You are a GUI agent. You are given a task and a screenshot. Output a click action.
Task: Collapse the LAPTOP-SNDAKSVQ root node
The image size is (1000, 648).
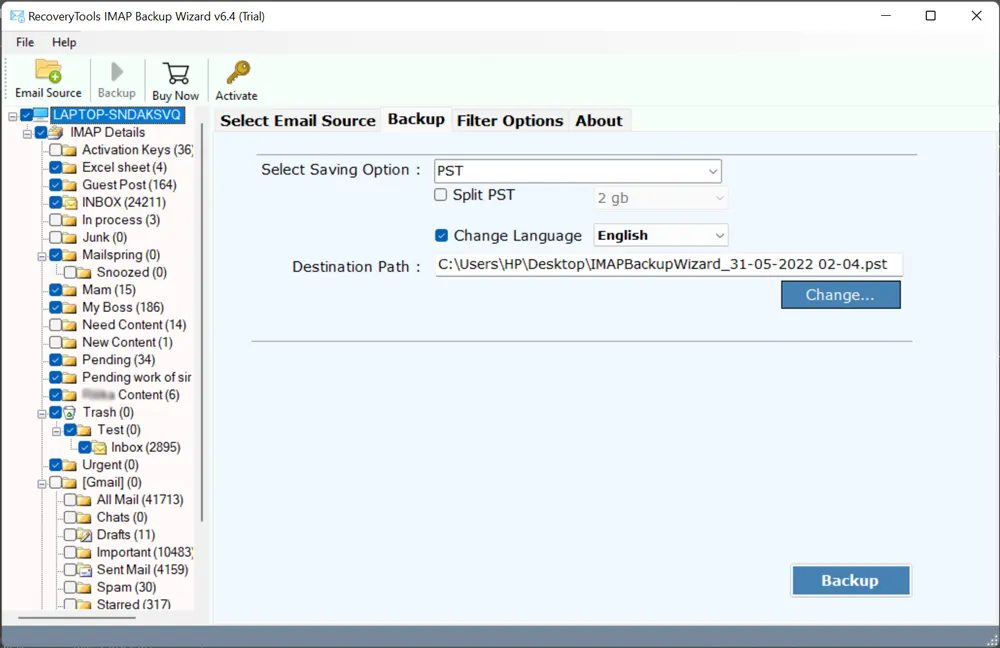13,116
